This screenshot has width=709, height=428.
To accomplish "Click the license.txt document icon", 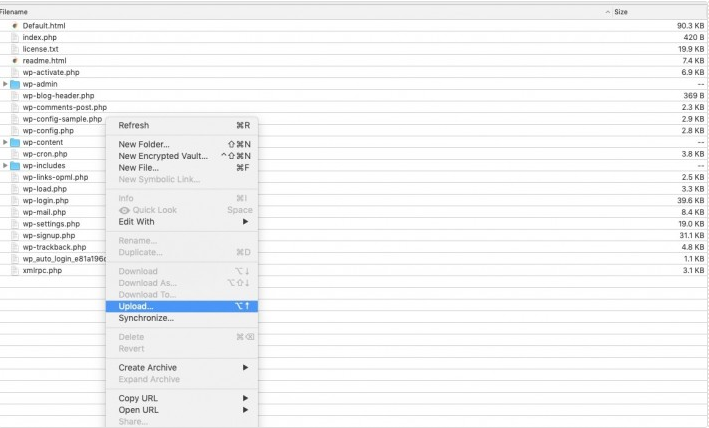I will pyautogui.click(x=15, y=49).
